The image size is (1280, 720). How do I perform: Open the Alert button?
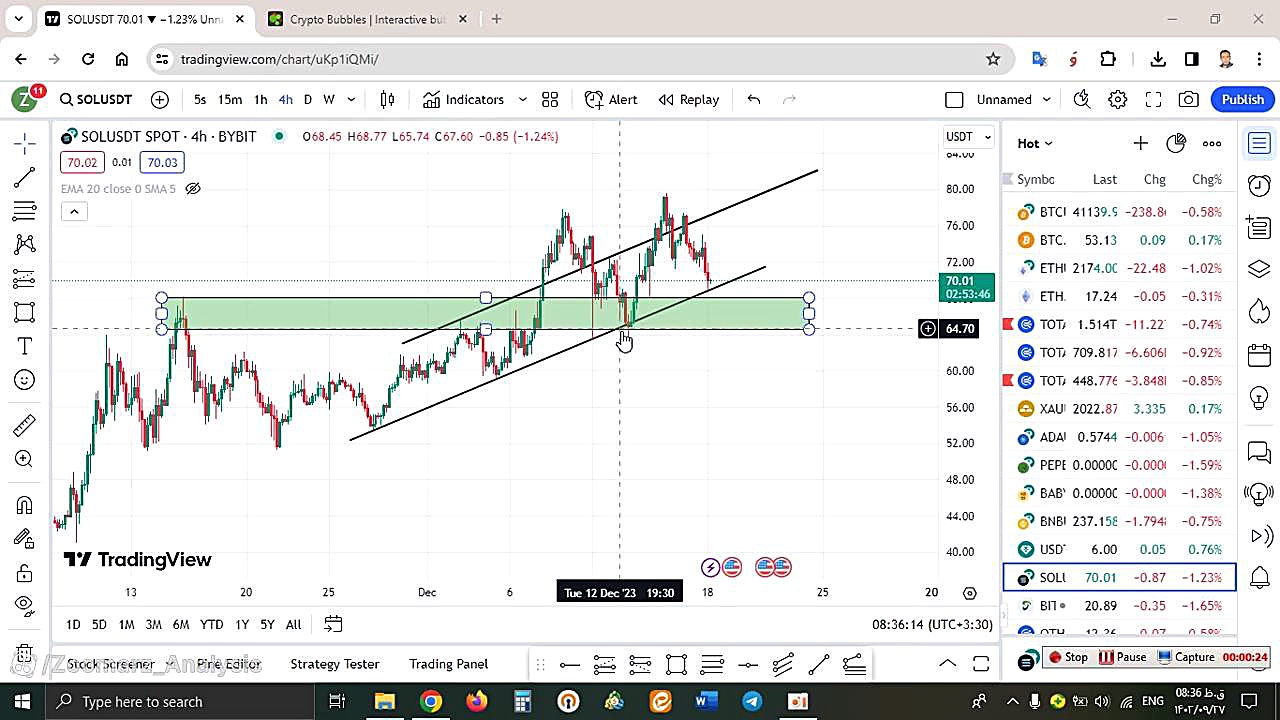coord(611,99)
